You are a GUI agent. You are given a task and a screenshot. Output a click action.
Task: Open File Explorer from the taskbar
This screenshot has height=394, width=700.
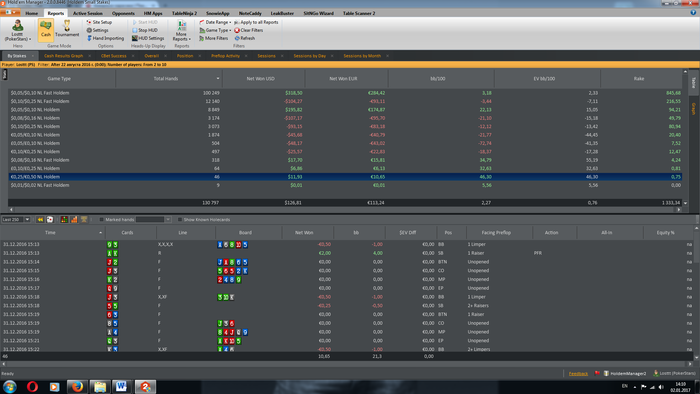pyautogui.click(x=99, y=386)
